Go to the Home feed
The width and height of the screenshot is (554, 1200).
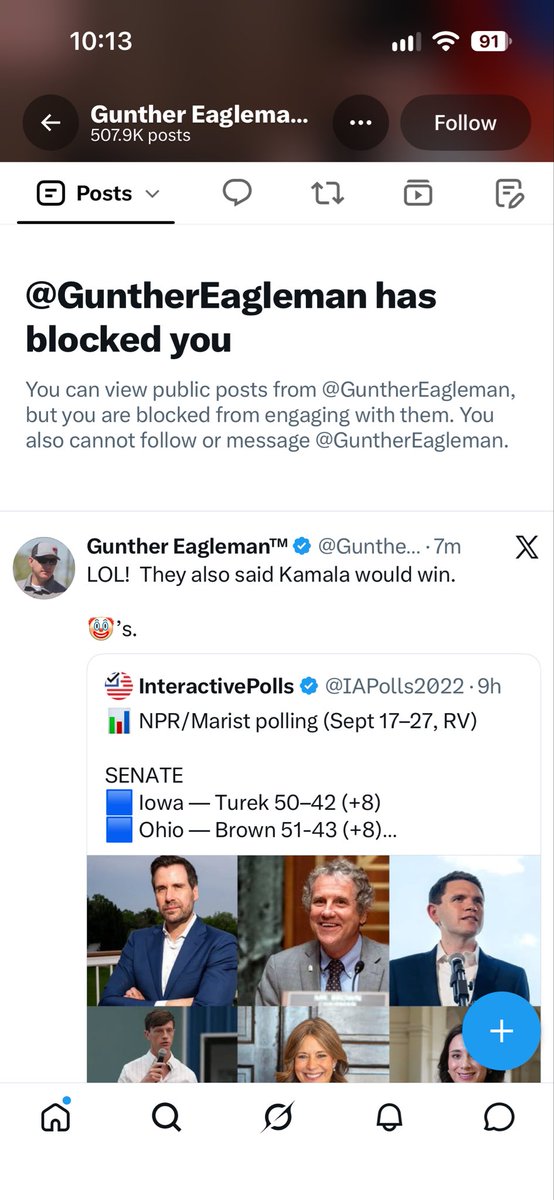[x=56, y=1116]
